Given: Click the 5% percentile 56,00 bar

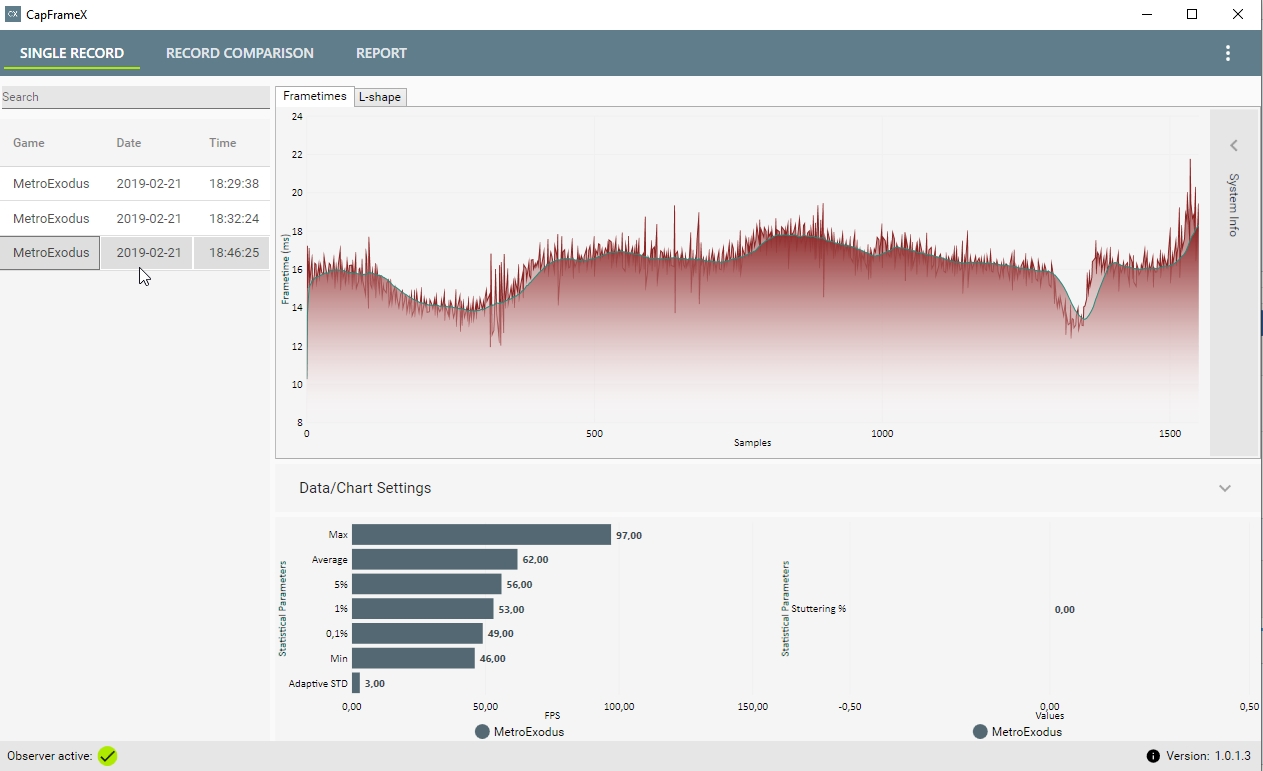Looking at the screenshot, I should coord(426,584).
